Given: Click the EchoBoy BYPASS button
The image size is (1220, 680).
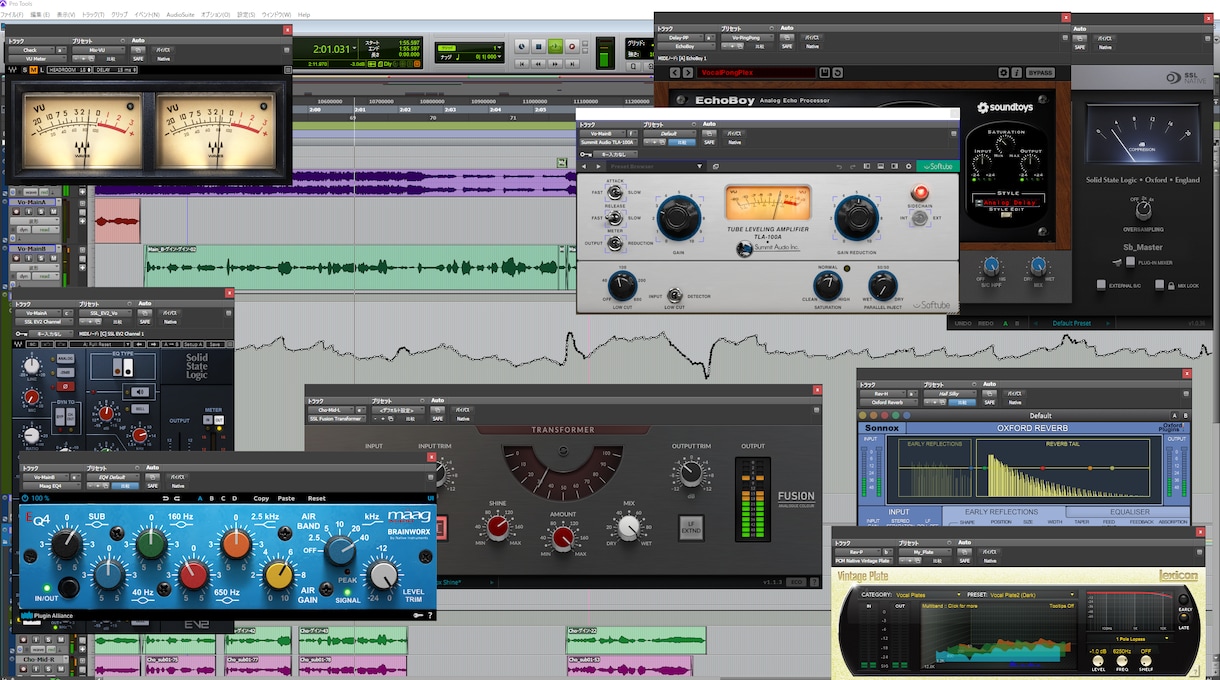Looking at the screenshot, I should click(1041, 73).
